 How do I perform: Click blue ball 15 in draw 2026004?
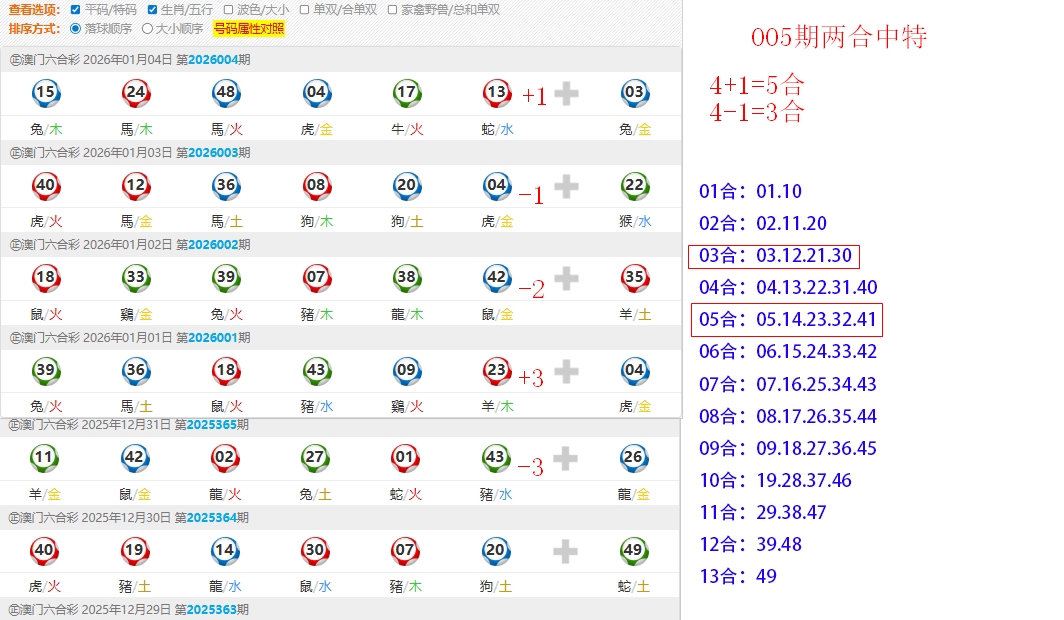(x=45, y=94)
